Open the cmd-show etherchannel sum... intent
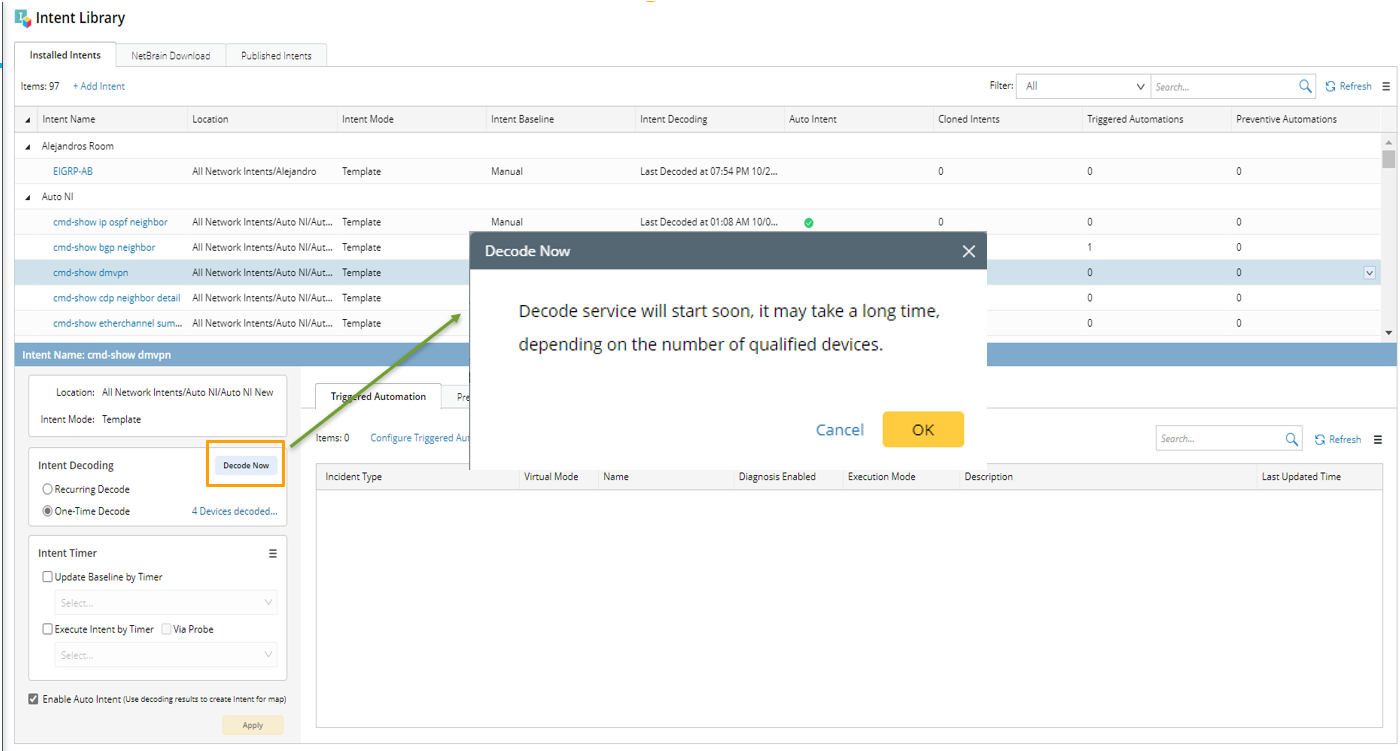Viewport: 1400px width, 751px height. tap(117, 323)
